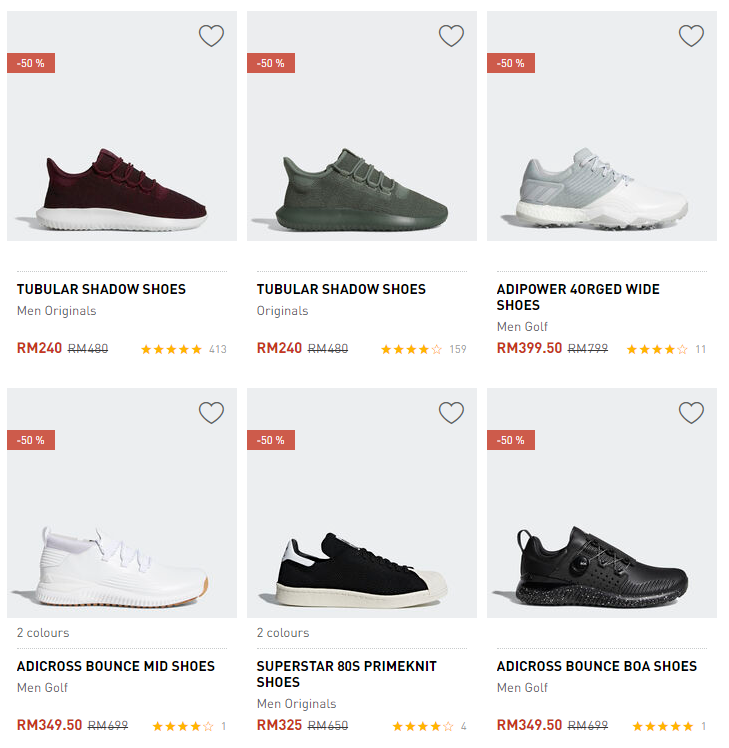
Task: Click "2 colours" under Adicross Bounce Mid
Action: pyautogui.click(x=43, y=633)
